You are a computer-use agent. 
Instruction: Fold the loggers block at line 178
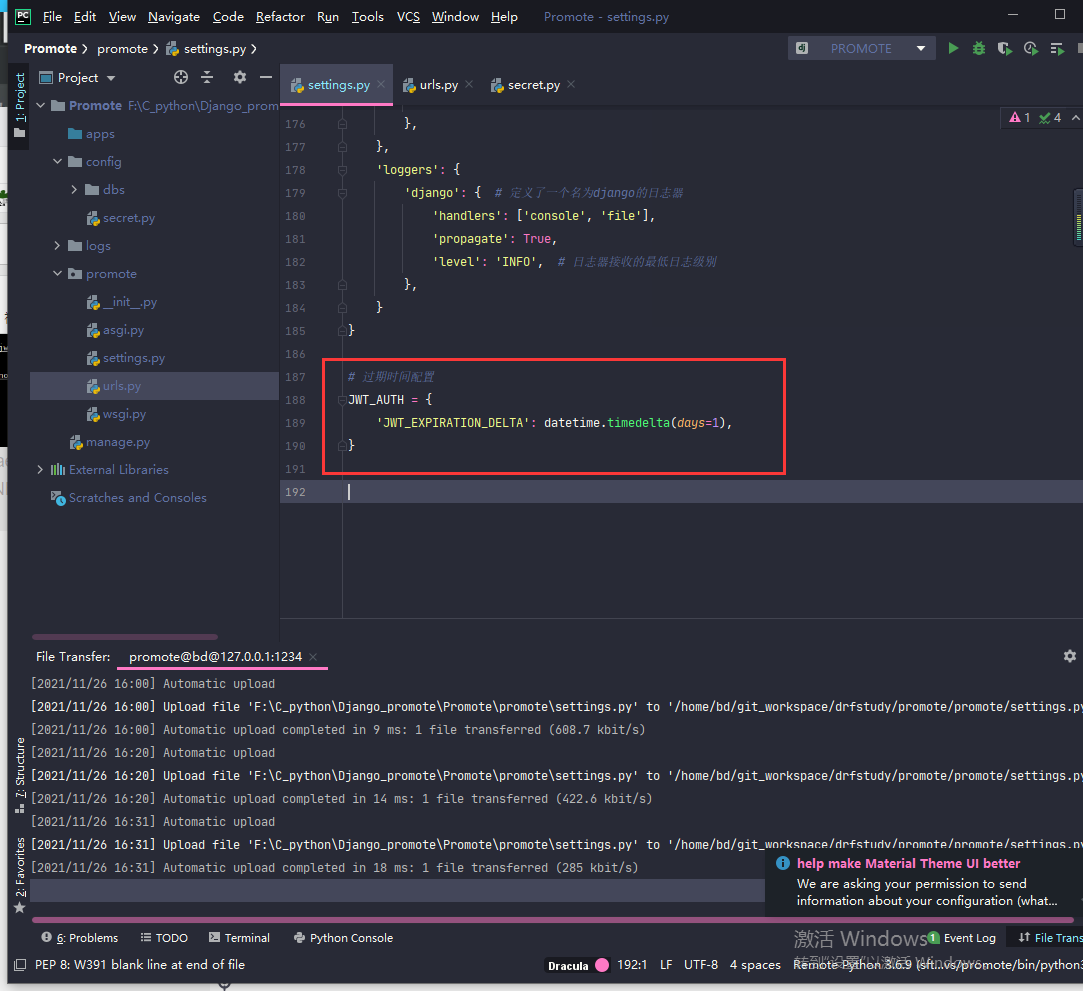coord(343,170)
